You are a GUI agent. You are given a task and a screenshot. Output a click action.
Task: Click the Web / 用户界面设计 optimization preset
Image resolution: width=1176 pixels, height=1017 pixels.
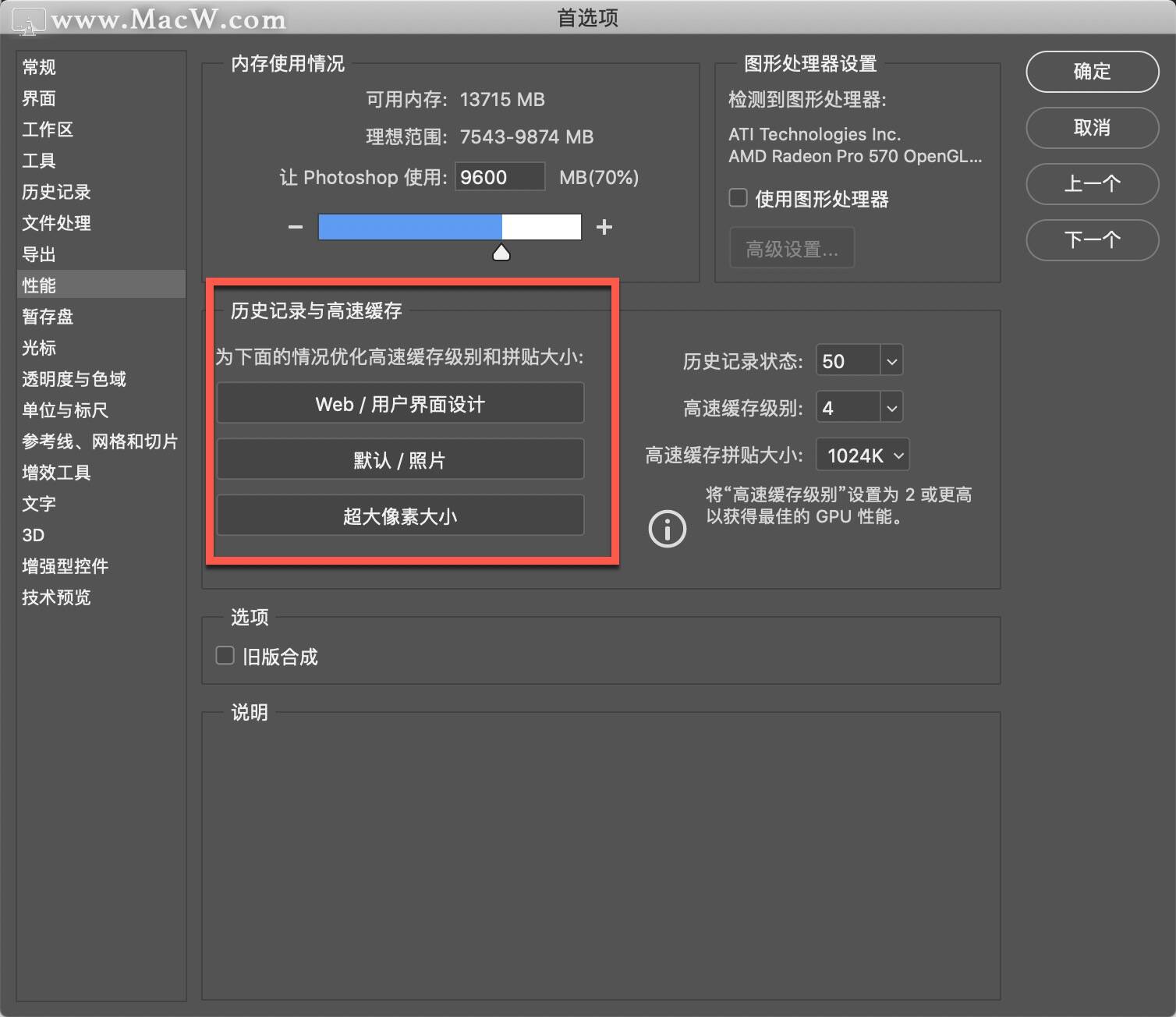point(399,403)
